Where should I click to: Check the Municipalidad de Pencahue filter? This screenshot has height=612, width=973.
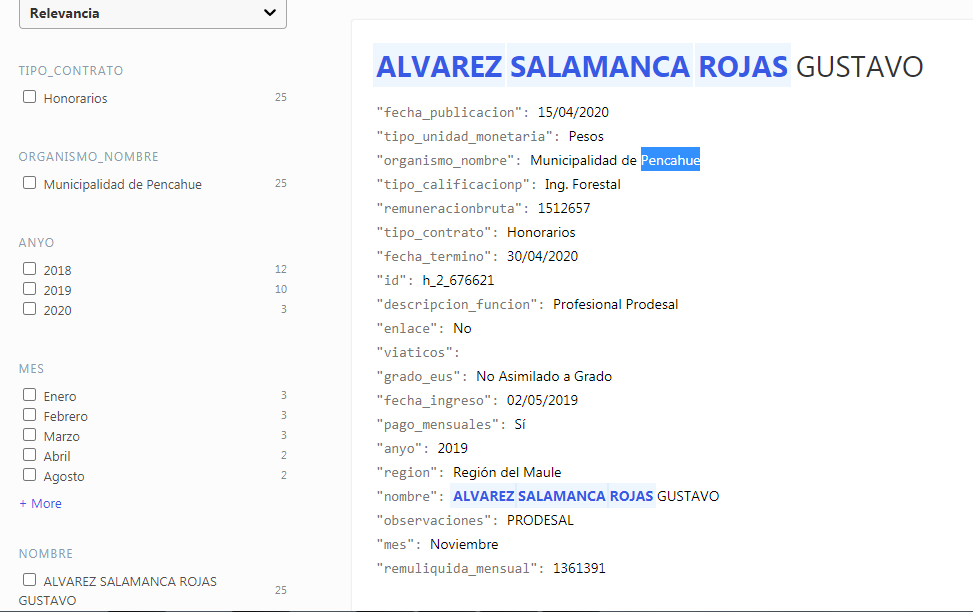[x=29, y=183]
